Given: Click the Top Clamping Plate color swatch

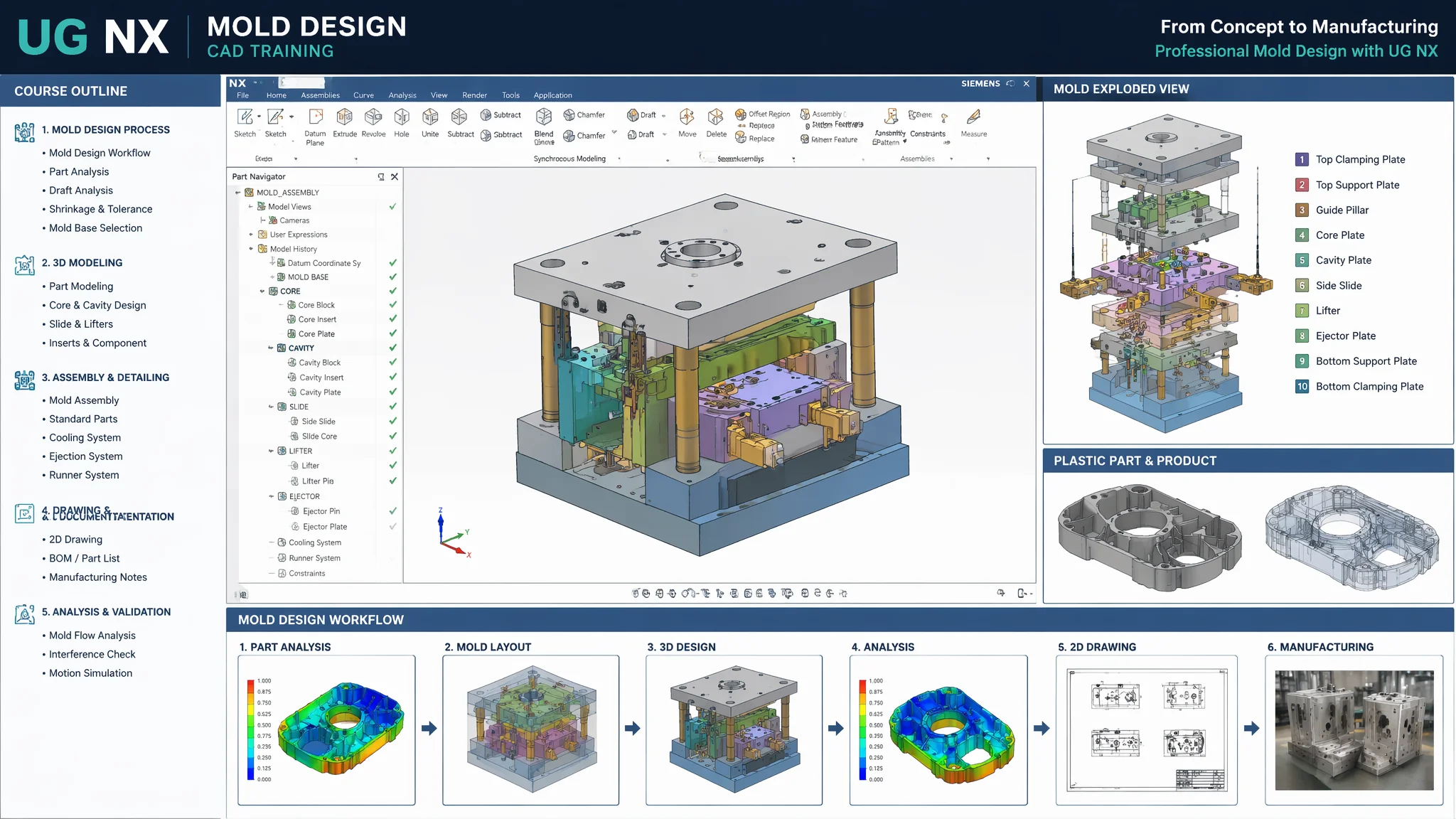Looking at the screenshot, I should tap(1302, 160).
